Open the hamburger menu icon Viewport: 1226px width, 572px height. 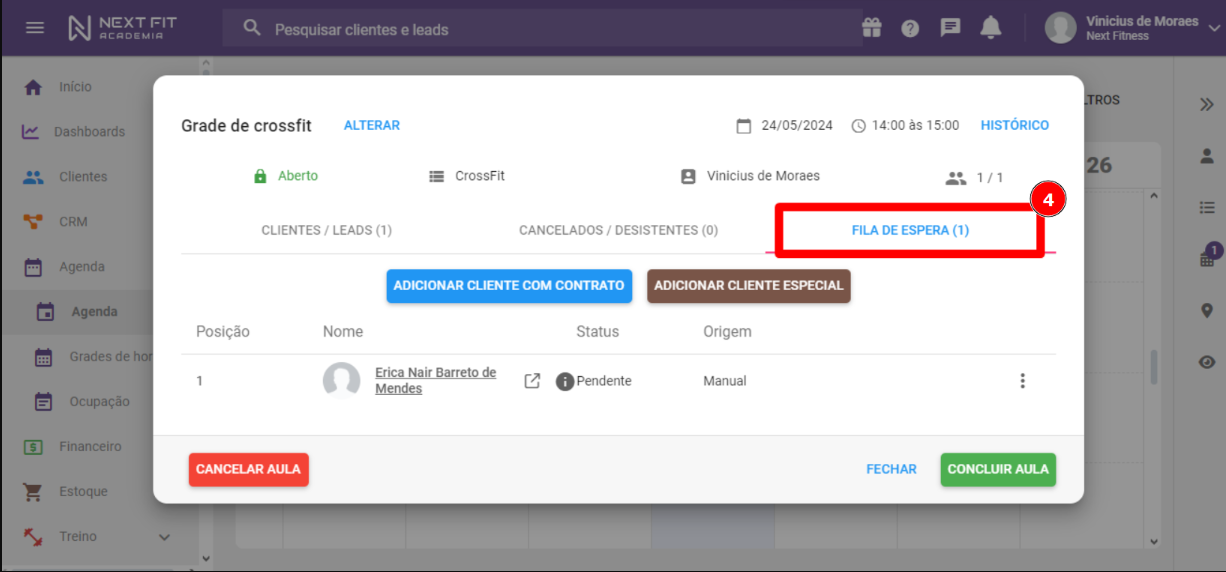[35, 28]
